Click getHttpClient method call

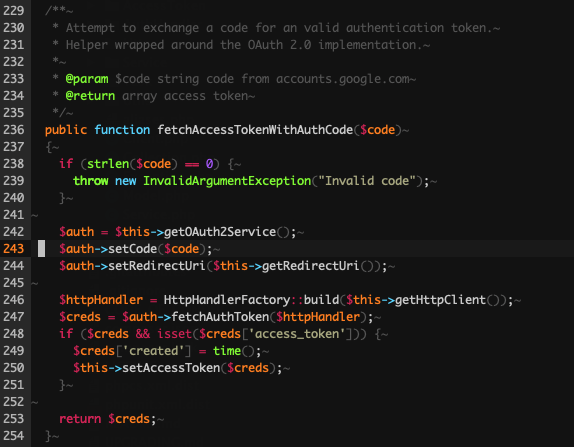[440, 299]
